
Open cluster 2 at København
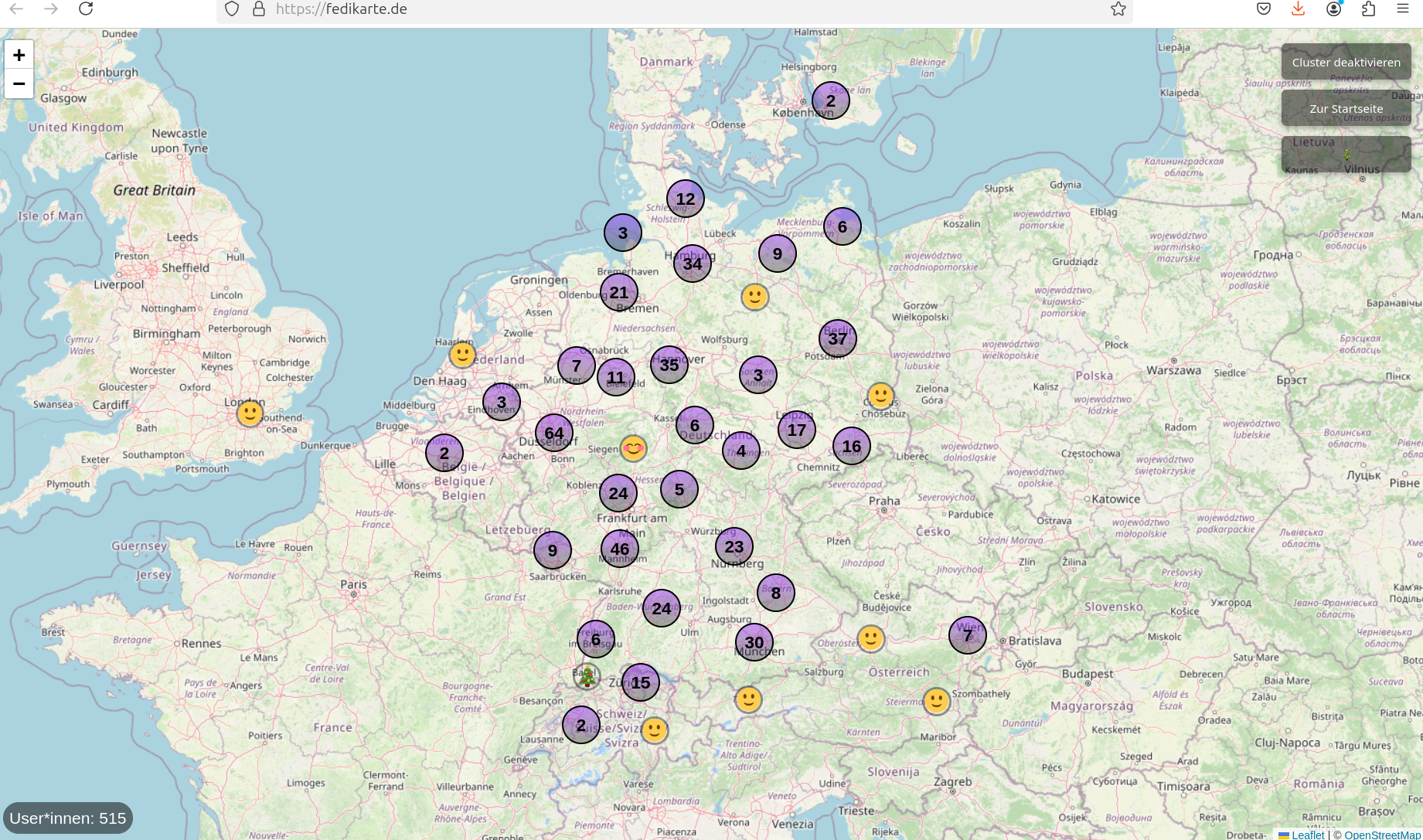pyautogui.click(x=831, y=100)
